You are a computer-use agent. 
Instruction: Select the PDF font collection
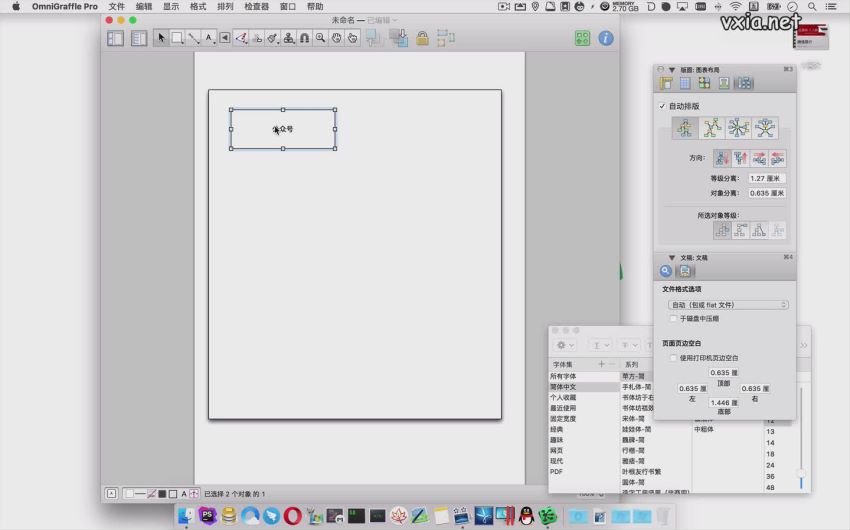coord(584,471)
